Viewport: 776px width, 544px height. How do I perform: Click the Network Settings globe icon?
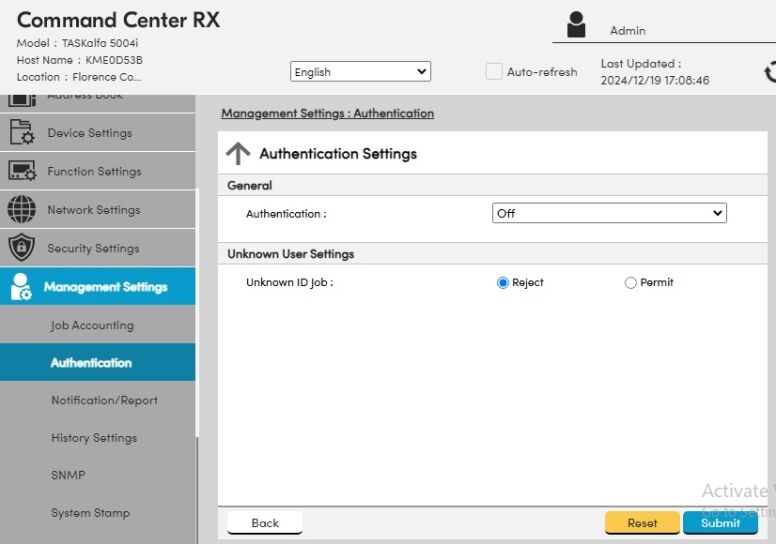(22, 210)
